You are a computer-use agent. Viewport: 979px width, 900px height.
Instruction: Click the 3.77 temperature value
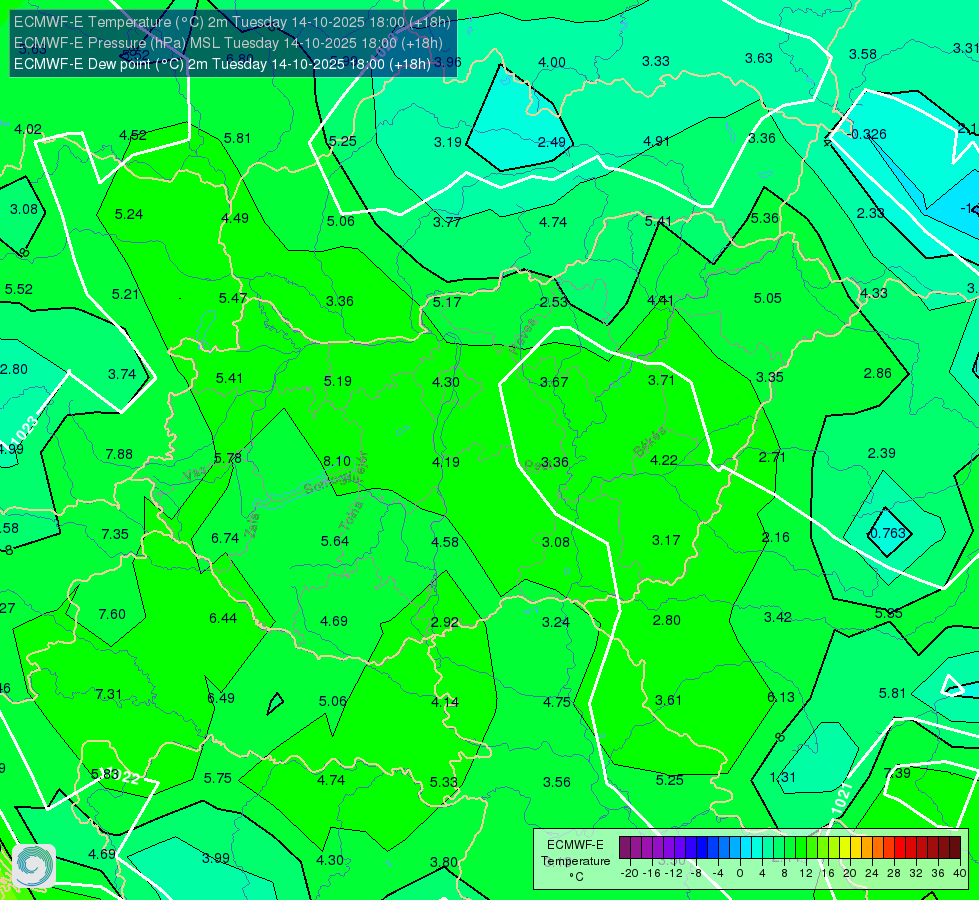[x=447, y=222]
